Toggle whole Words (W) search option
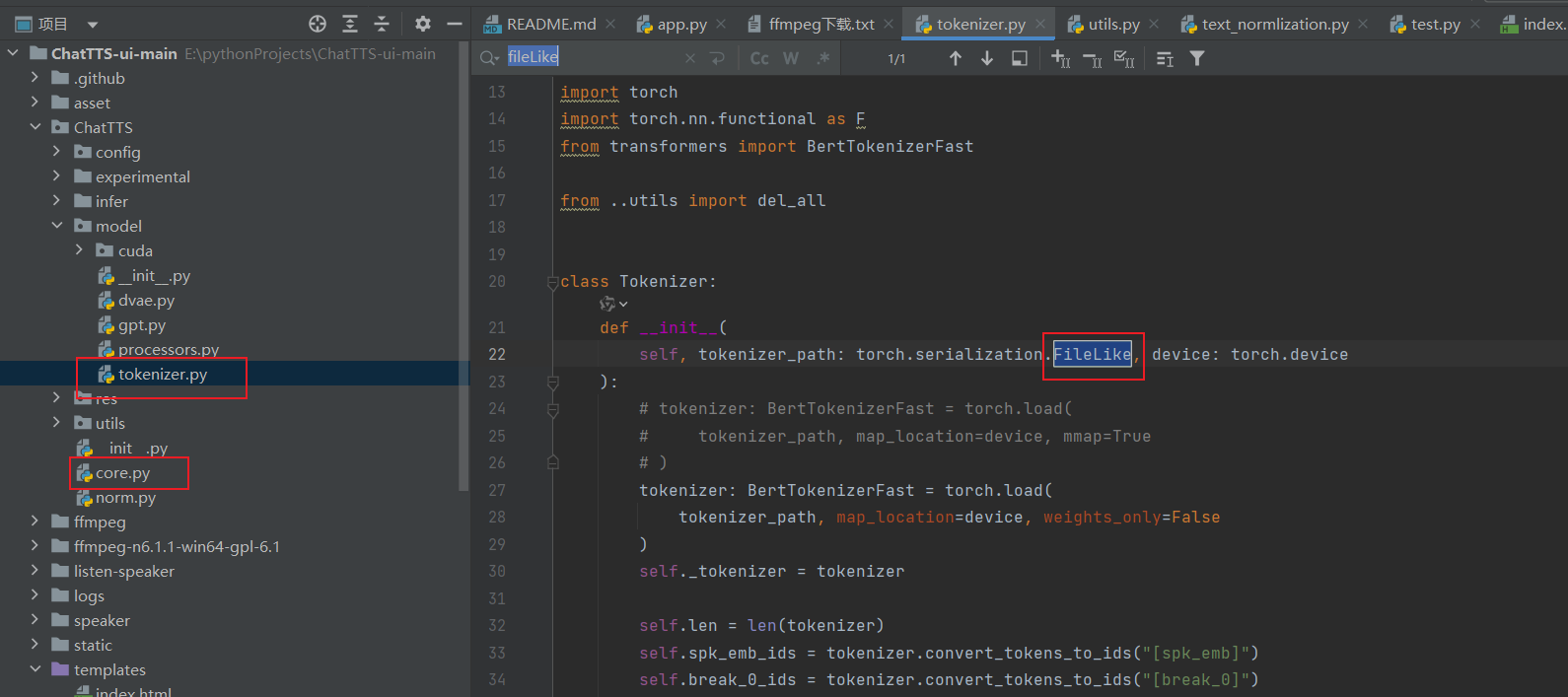The image size is (1568, 697). click(x=791, y=58)
